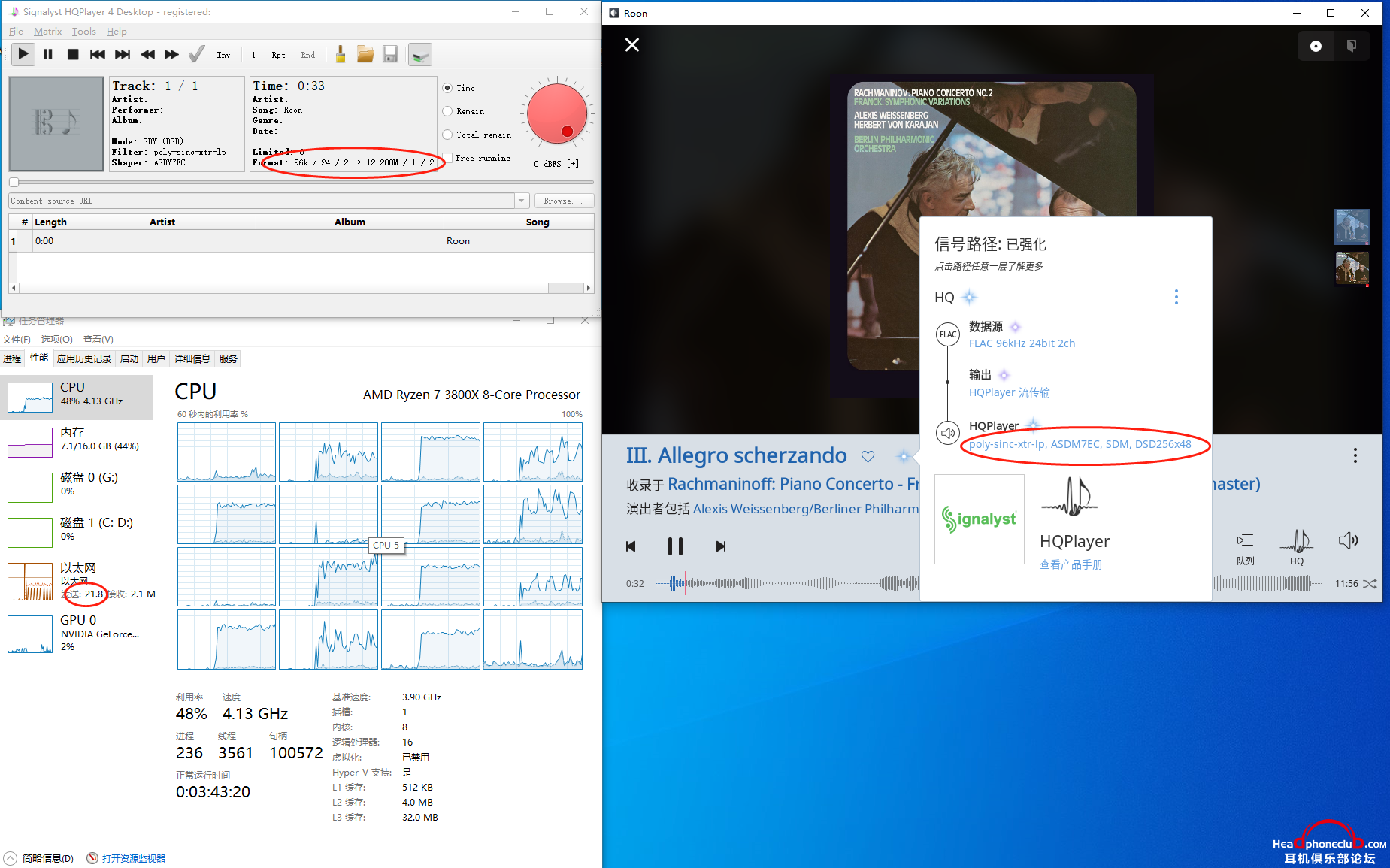Open the Help menu in HQPlayer
The height and width of the screenshot is (868, 1390).
tap(117, 32)
